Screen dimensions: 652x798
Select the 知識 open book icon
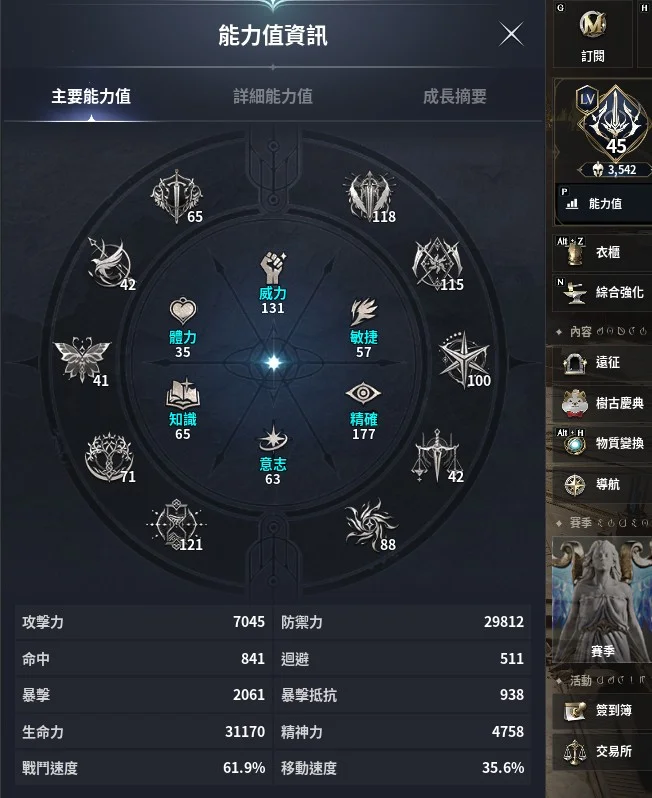point(183,393)
